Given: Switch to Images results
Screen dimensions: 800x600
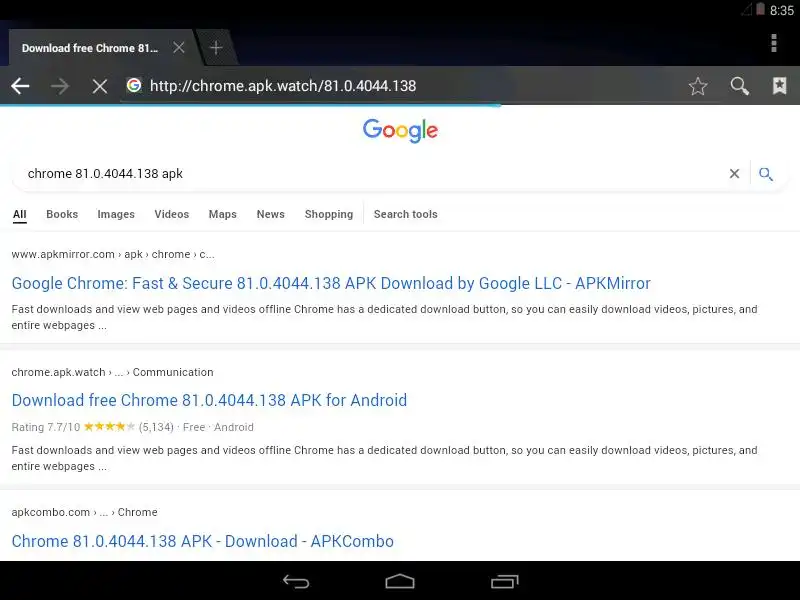Looking at the screenshot, I should pyautogui.click(x=116, y=214).
